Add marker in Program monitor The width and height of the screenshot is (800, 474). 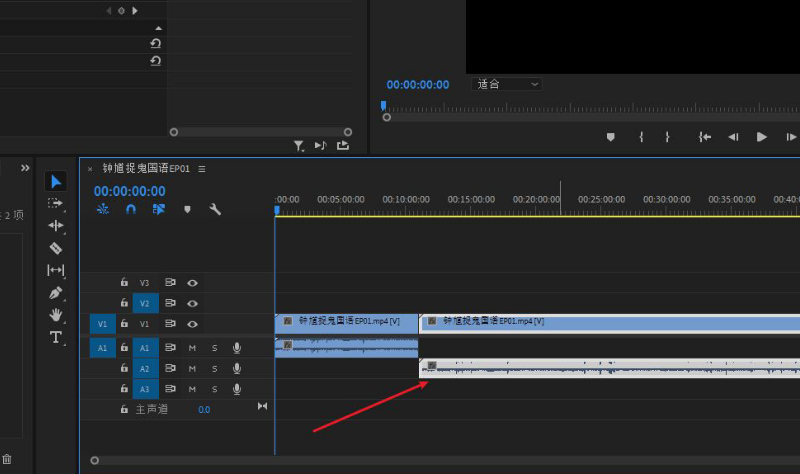pos(610,137)
